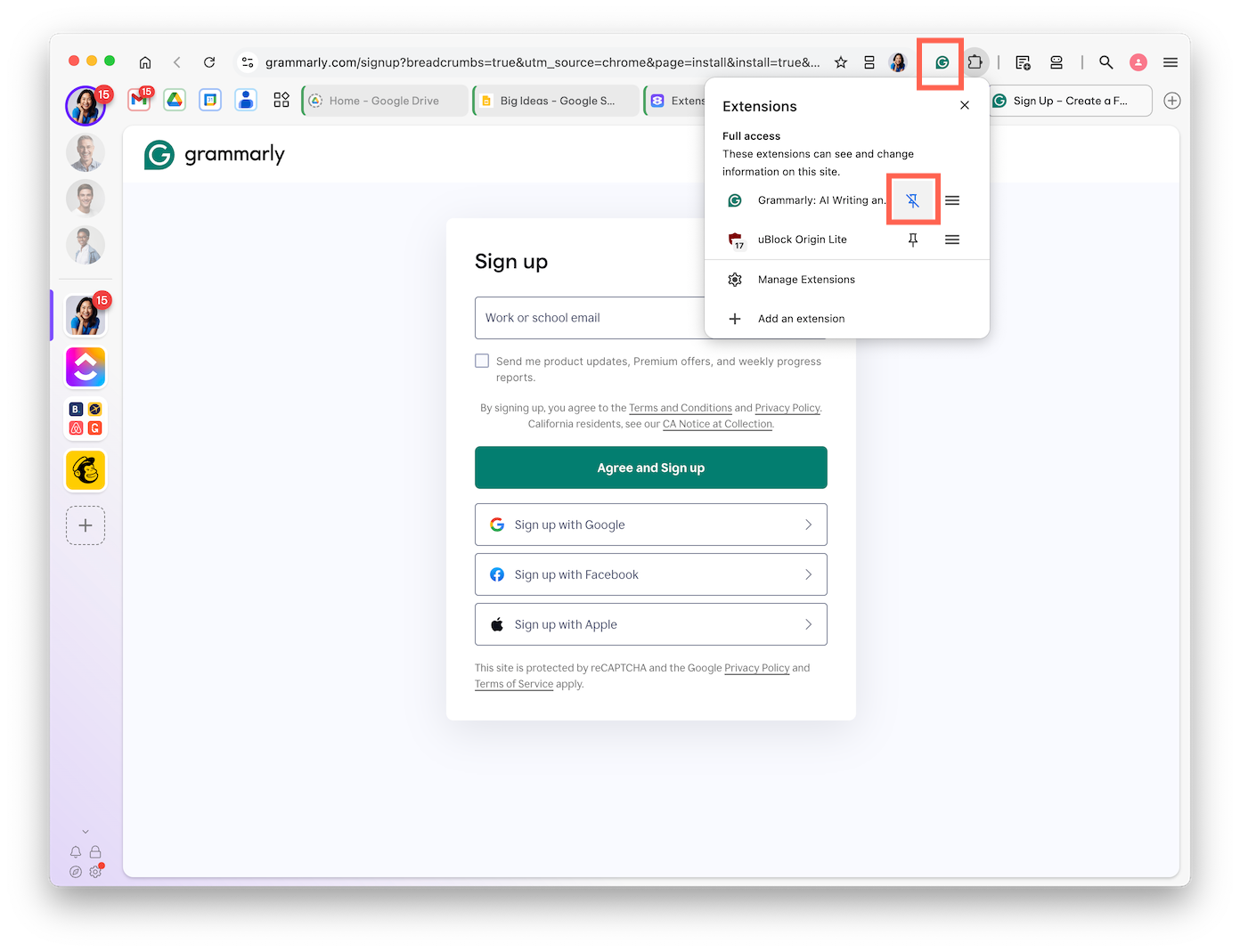Open the Mailchimp app in sidebar
The height and width of the screenshot is (952, 1240).
[x=86, y=470]
